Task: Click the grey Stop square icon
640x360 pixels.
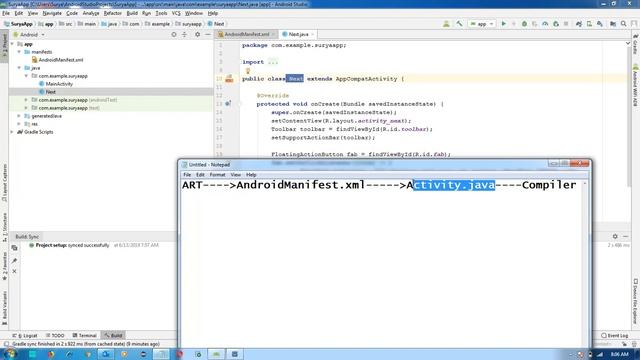Action: click(x=566, y=24)
